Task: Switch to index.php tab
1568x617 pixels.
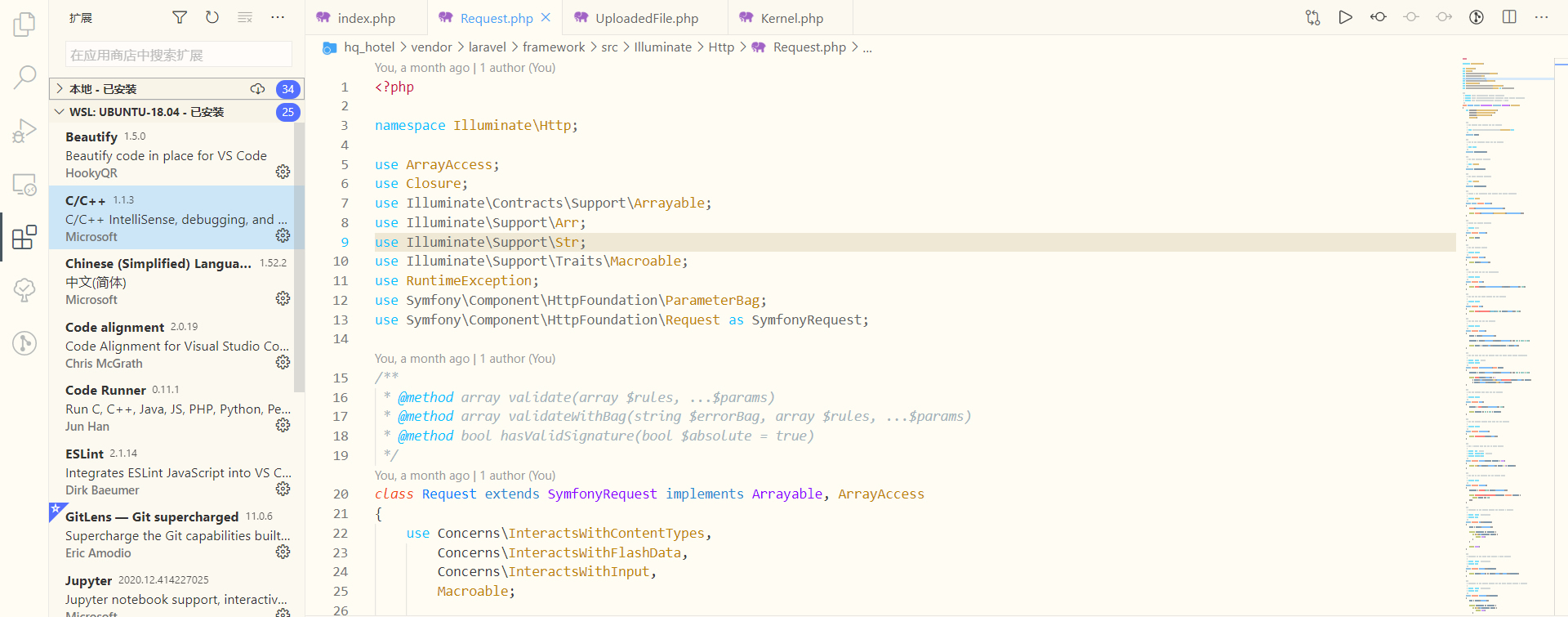Action: click(x=367, y=18)
